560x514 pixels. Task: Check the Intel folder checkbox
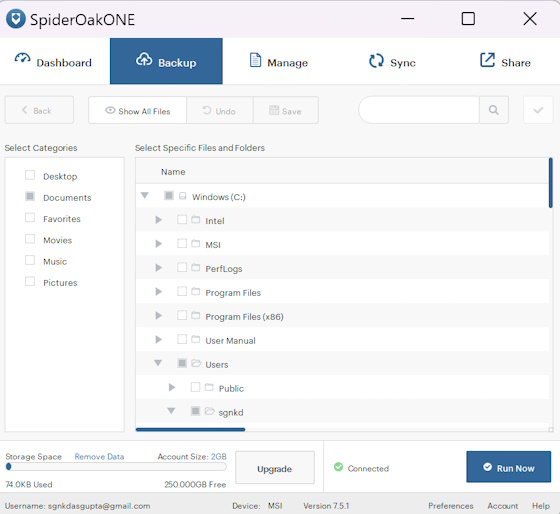182,219
